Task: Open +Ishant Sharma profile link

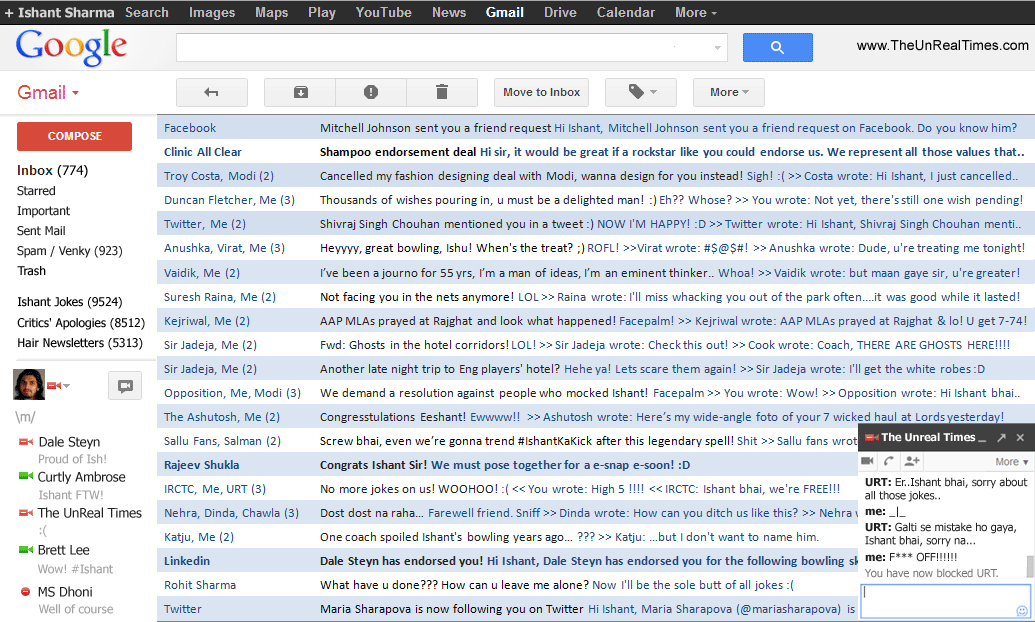Action: (x=59, y=13)
